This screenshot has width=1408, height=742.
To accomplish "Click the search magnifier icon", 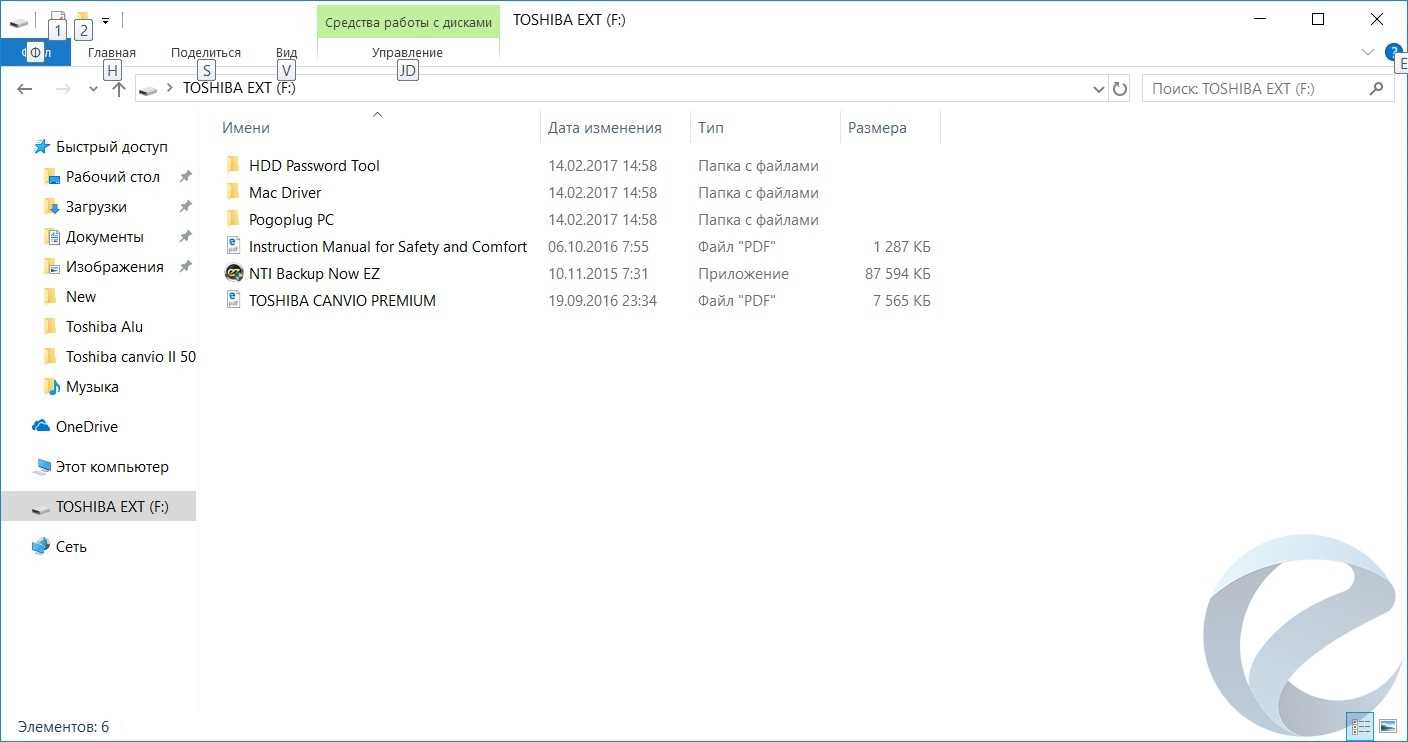I will point(1377,89).
